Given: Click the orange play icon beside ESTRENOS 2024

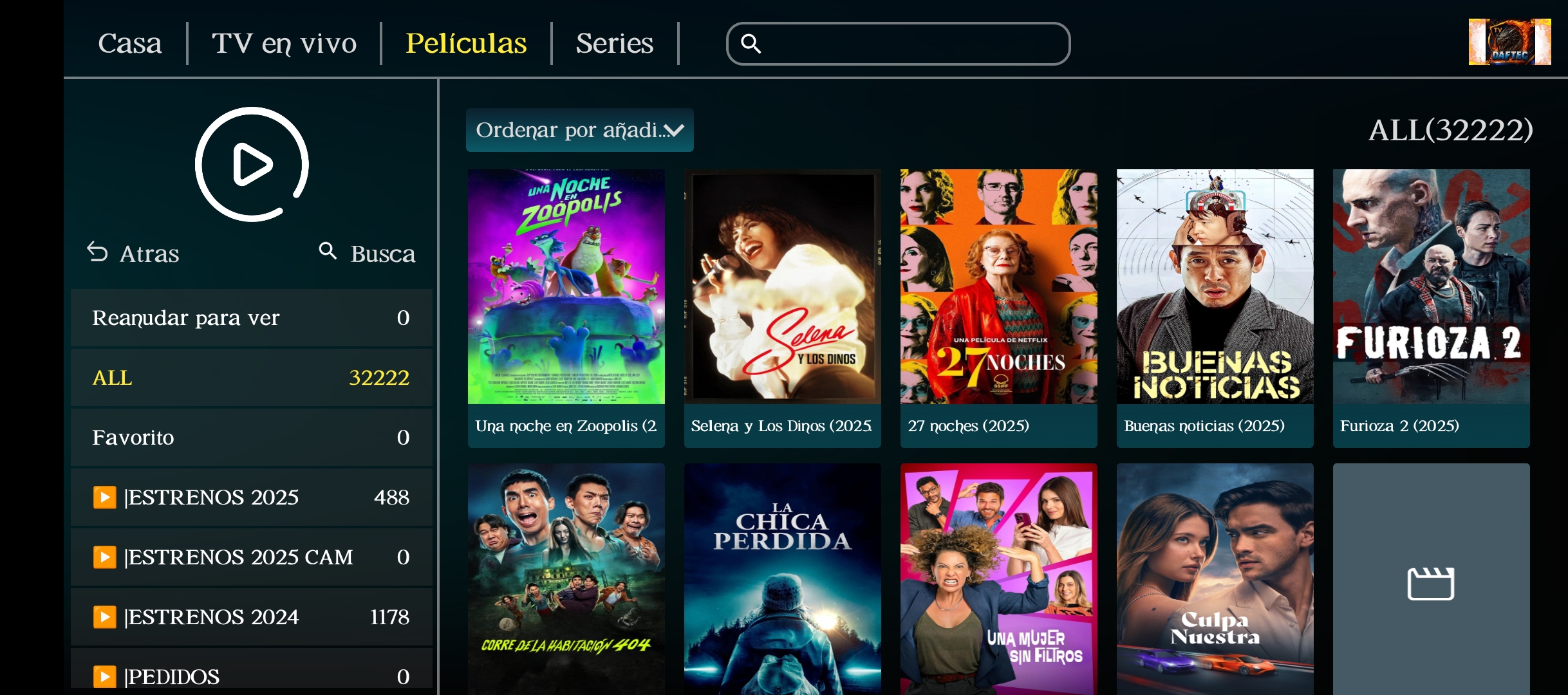Looking at the screenshot, I should click(x=104, y=616).
